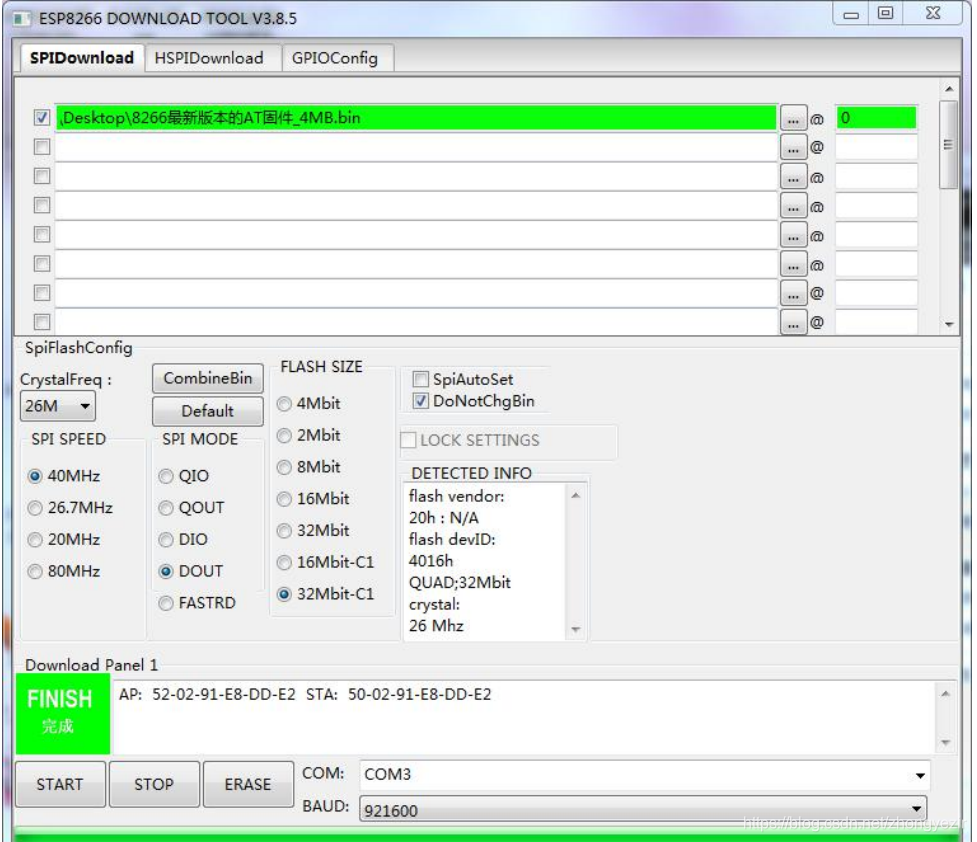Click the Download Panel log scroll up arrow

(x=945, y=694)
